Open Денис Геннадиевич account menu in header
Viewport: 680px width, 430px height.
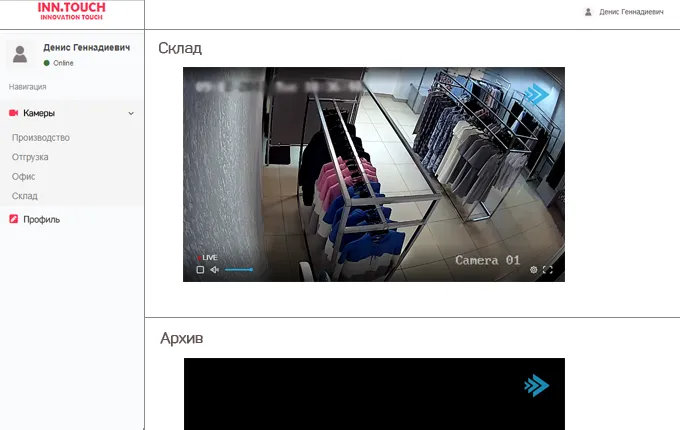(631, 12)
